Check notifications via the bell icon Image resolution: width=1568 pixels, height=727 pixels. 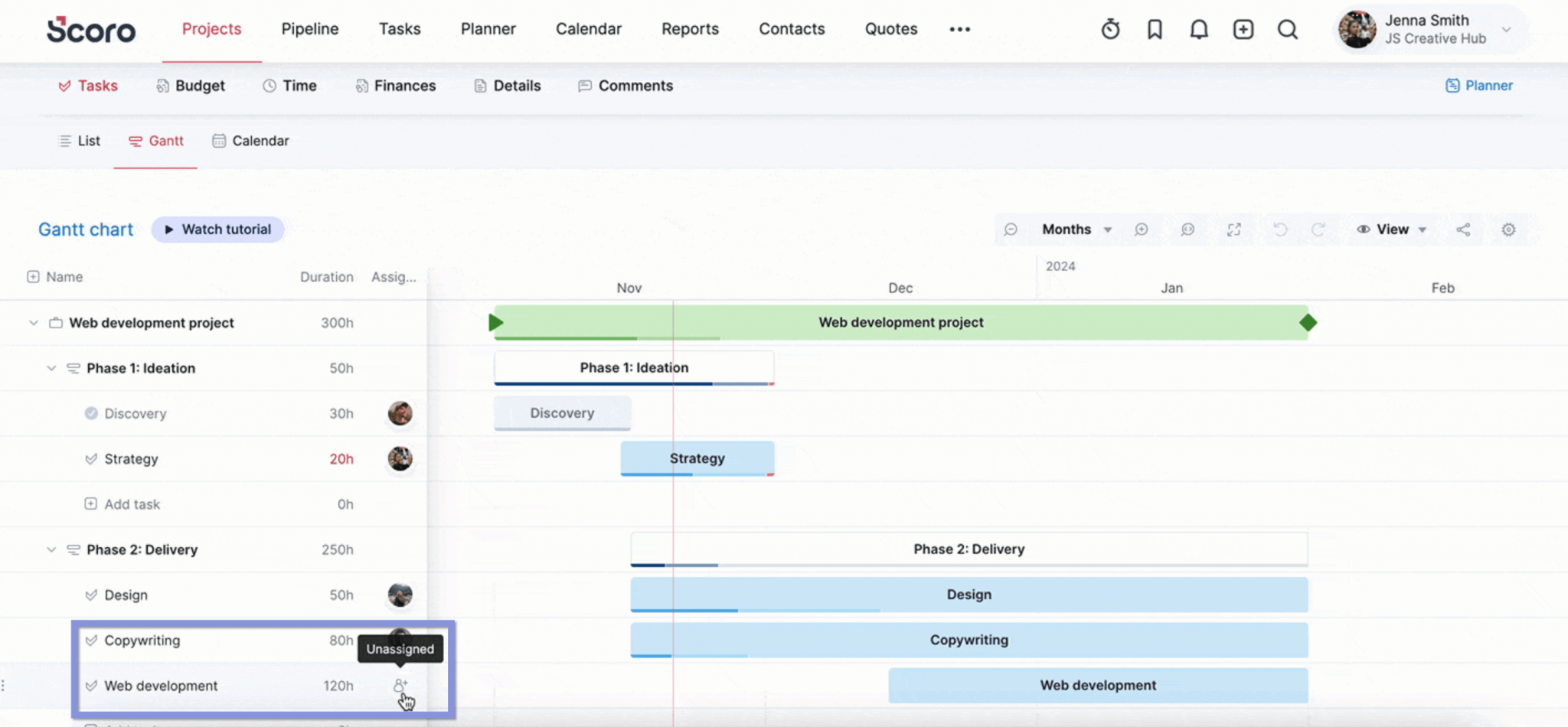click(x=1198, y=28)
